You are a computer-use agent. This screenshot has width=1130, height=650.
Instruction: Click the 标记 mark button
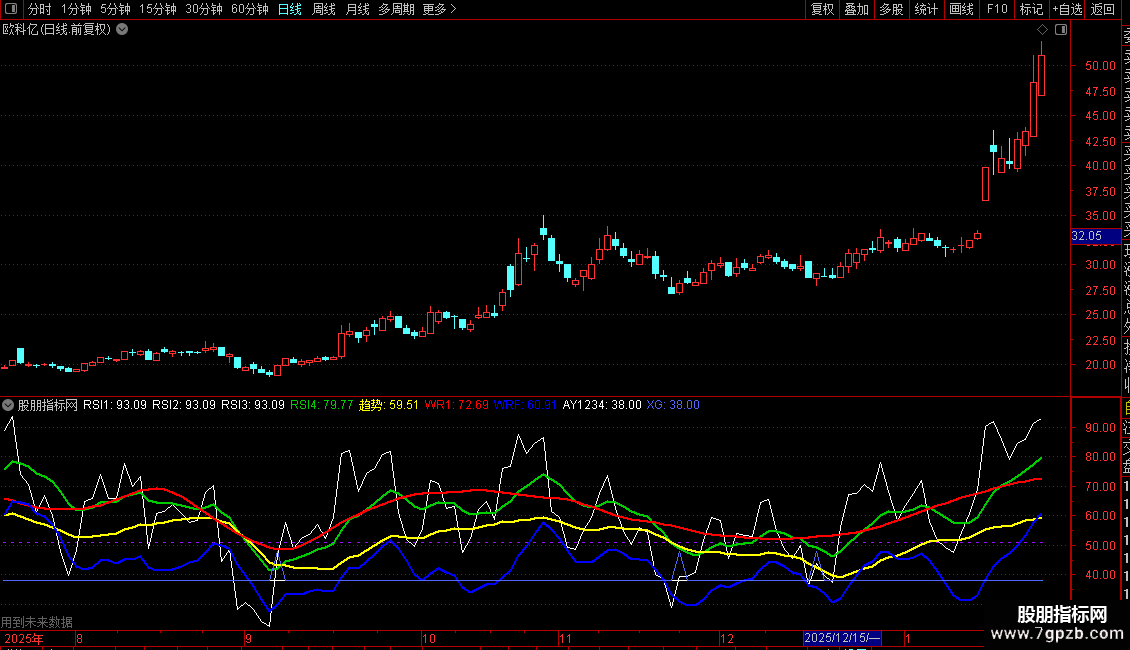click(x=1031, y=9)
